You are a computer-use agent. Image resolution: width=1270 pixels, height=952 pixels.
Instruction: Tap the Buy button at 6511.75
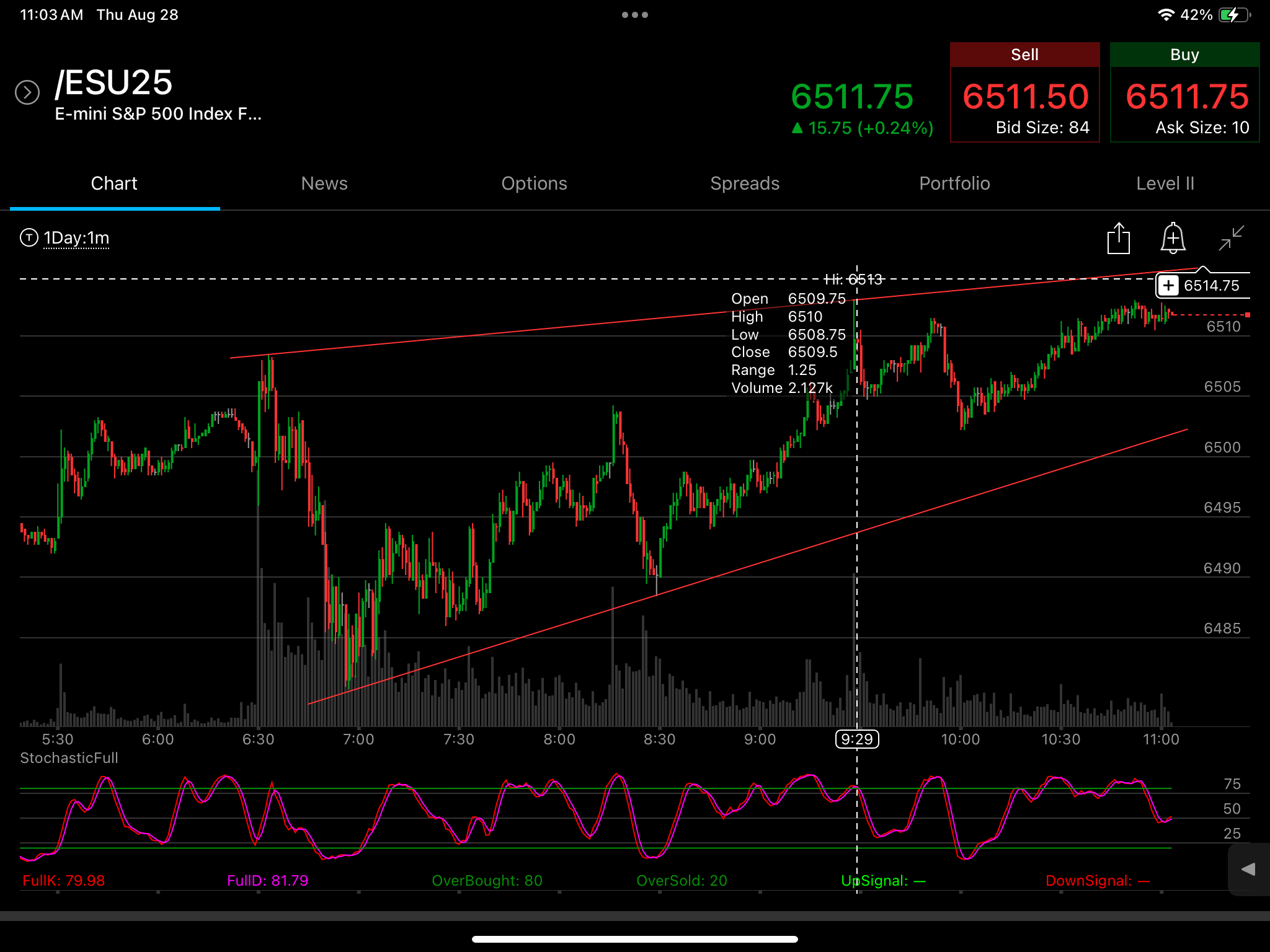pyautogui.click(x=1185, y=92)
